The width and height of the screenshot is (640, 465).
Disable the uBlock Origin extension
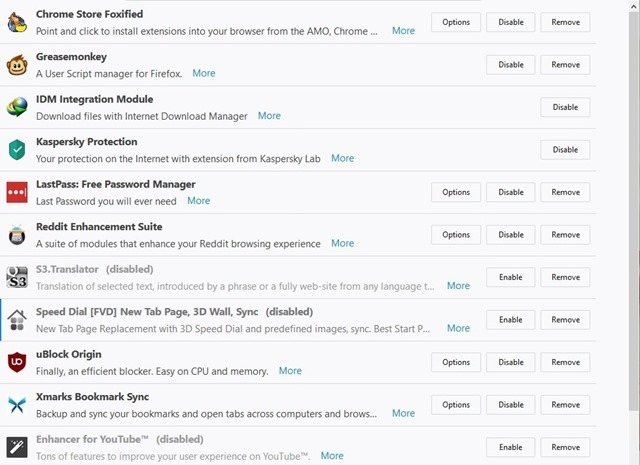click(510, 362)
